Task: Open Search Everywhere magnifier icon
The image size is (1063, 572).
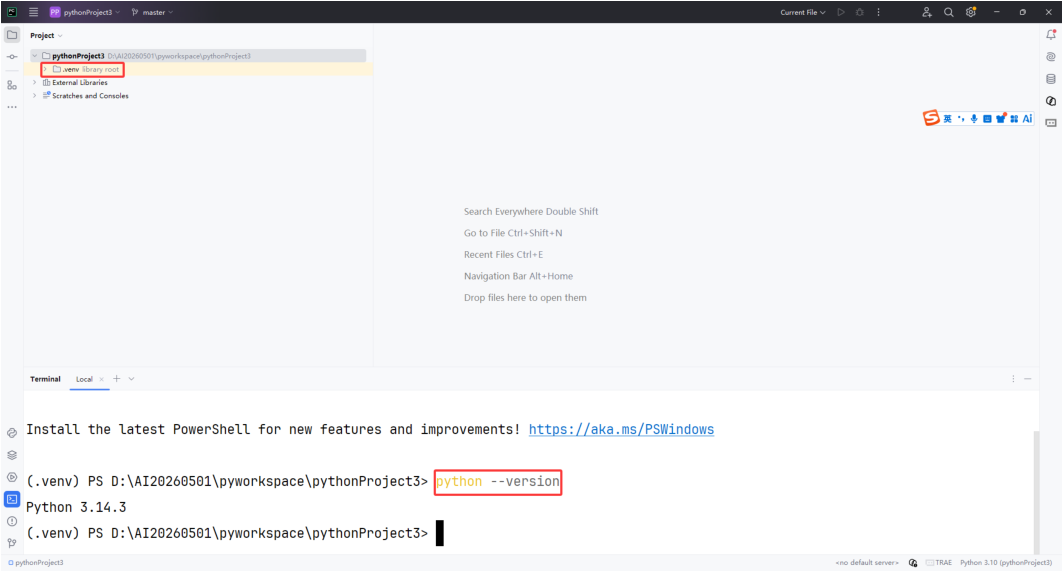Action: pos(948,12)
